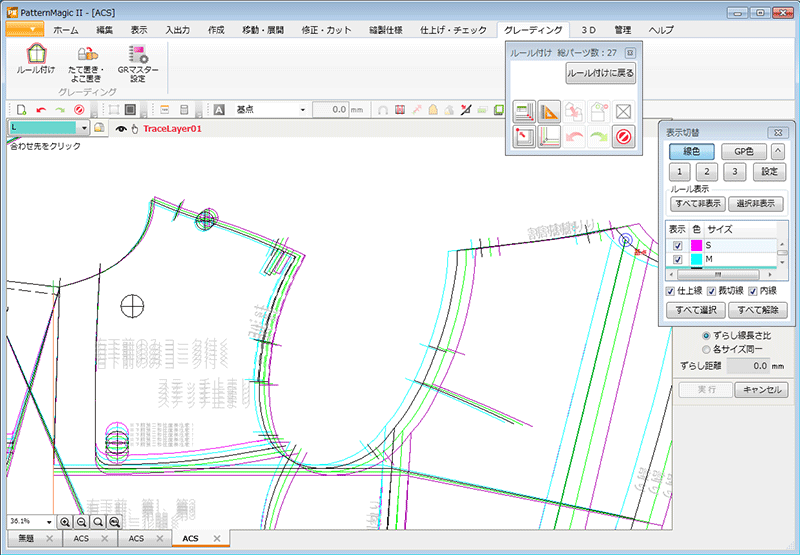The height and width of the screenshot is (555, 800).
Task: Click the red cancel icon in ルール付け panel
Action: click(x=623, y=137)
